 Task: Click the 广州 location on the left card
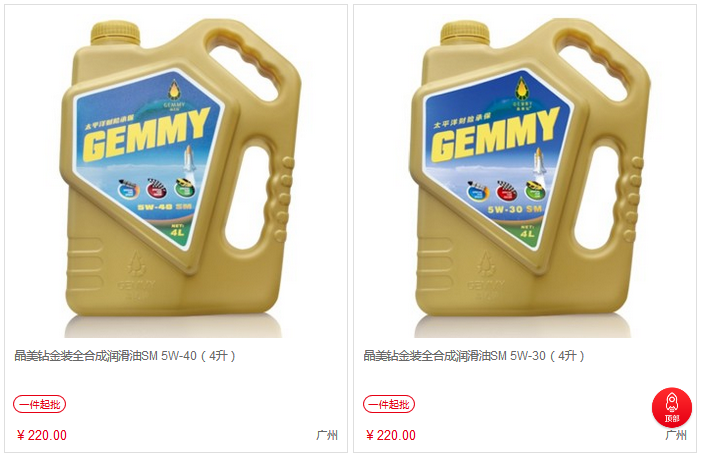(327, 435)
